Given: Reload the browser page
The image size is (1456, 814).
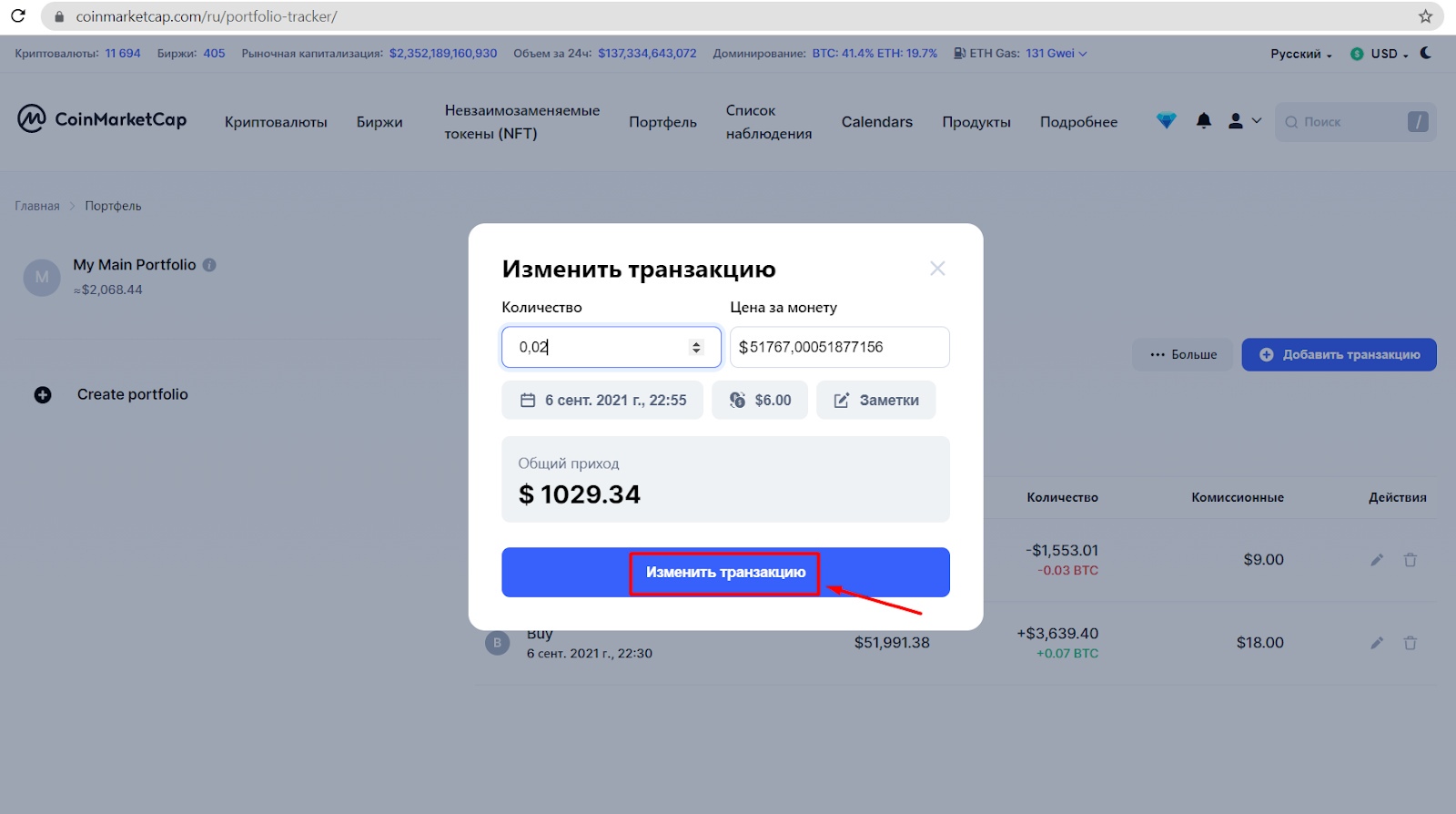Looking at the screenshot, I should point(17,16).
